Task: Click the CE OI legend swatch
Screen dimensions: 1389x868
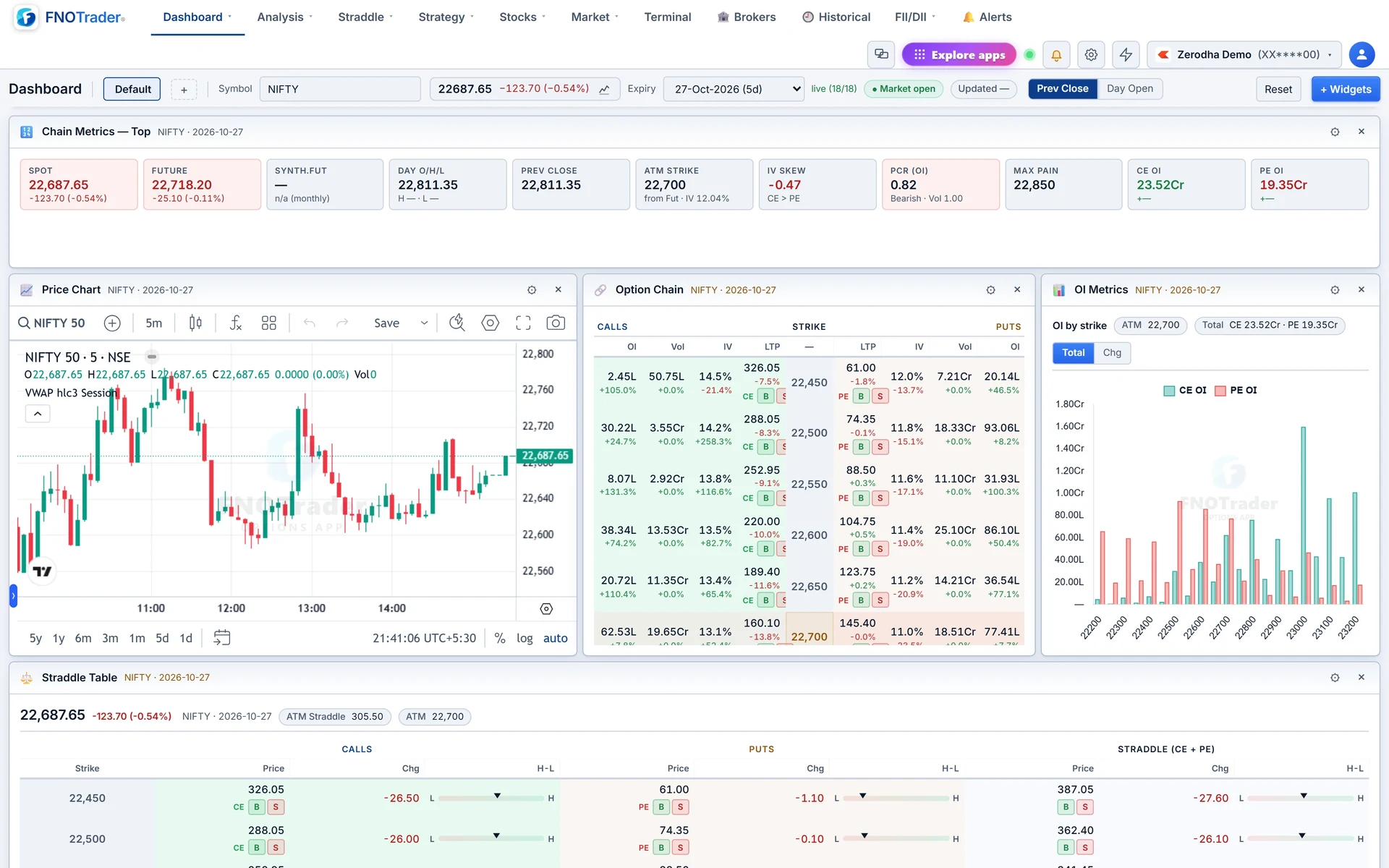Action: coord(1169,391)
